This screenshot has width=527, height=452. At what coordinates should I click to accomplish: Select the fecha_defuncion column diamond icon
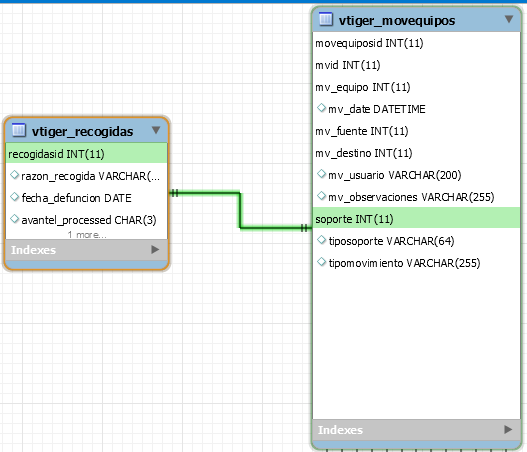(x=14, y=197)
